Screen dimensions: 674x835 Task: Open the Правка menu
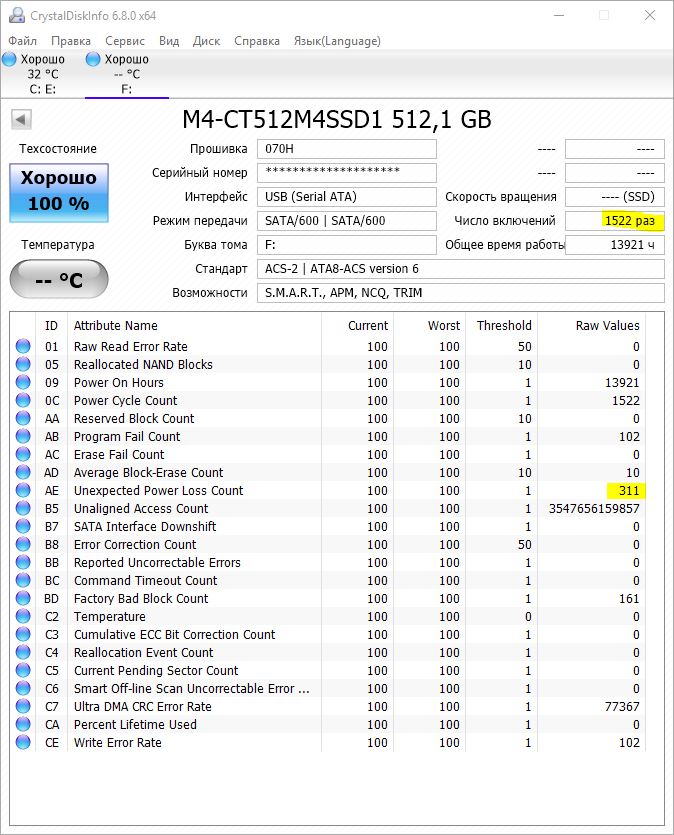click(71, 41)
